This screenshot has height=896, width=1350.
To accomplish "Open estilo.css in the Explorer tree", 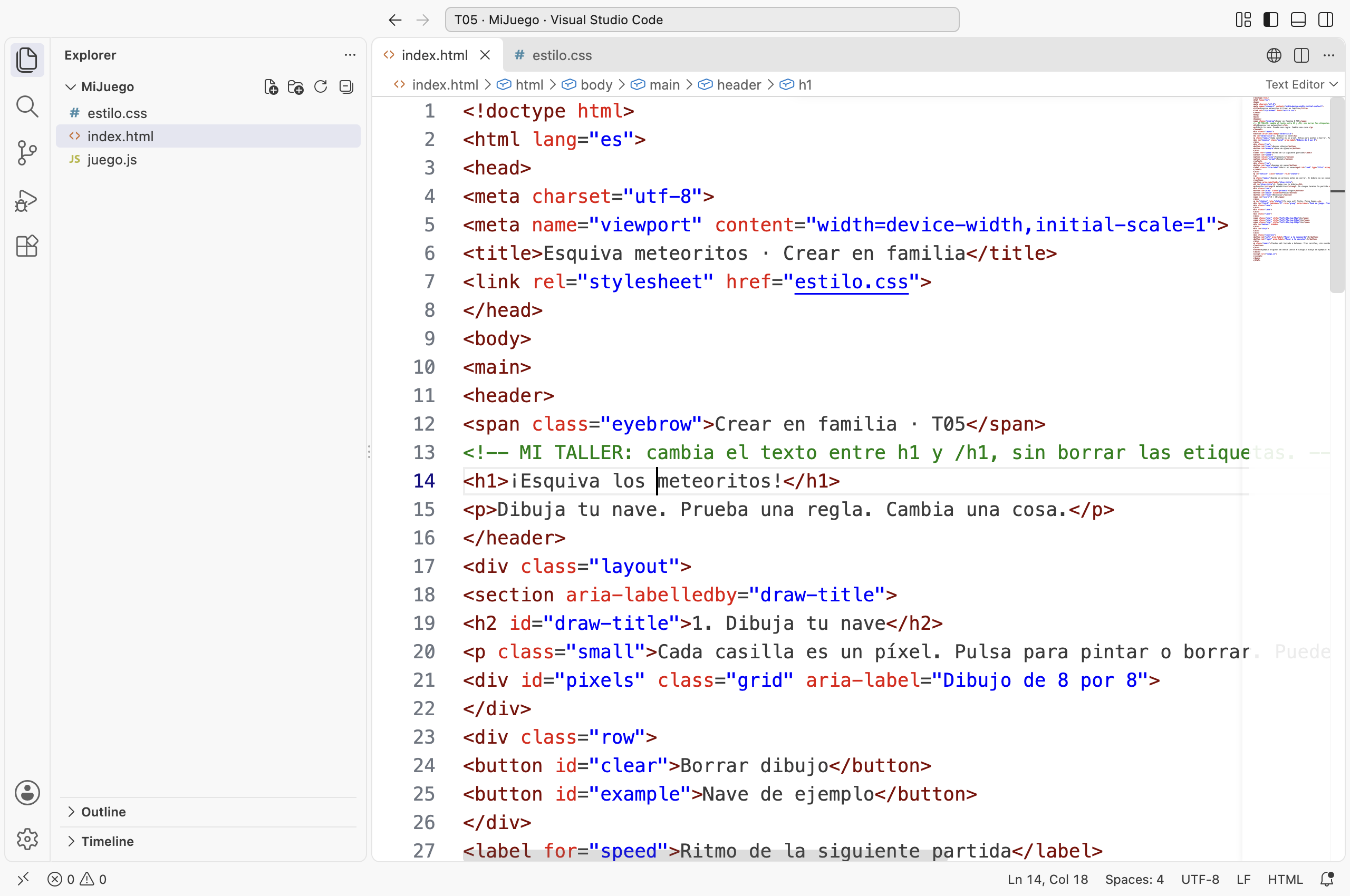I will [x=208, y=113].
